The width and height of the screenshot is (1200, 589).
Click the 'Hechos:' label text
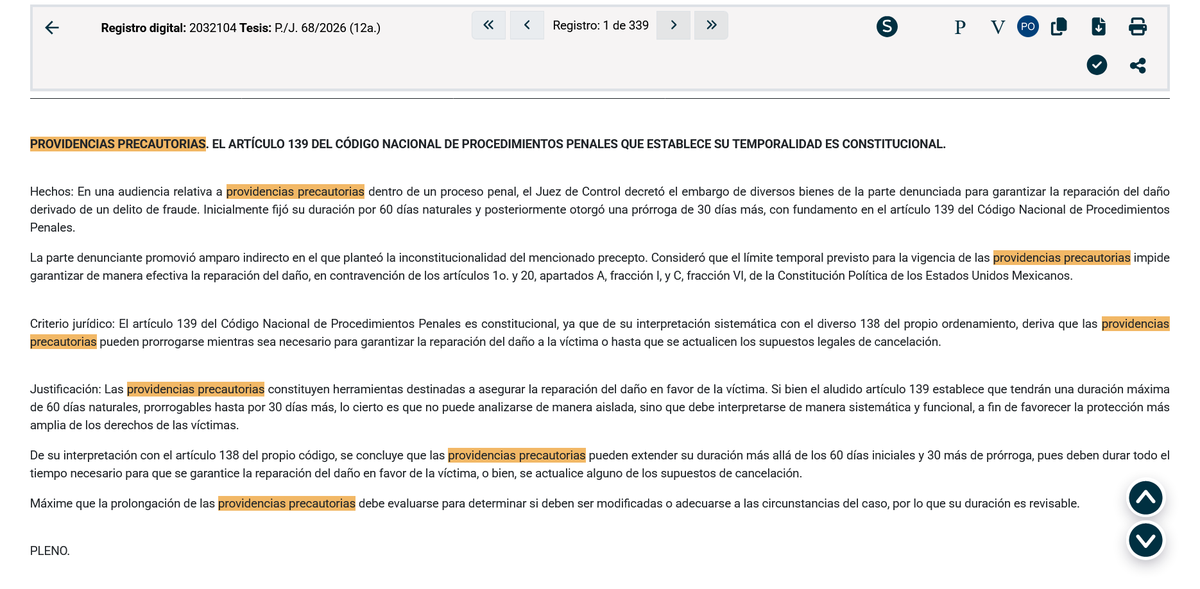click(x=52, y=191)
